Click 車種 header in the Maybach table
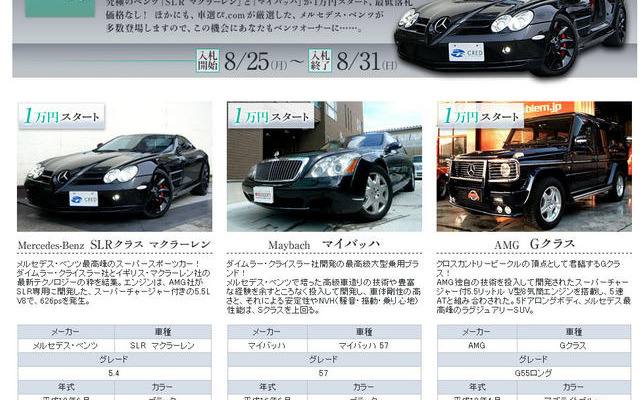 click(364, 331)
